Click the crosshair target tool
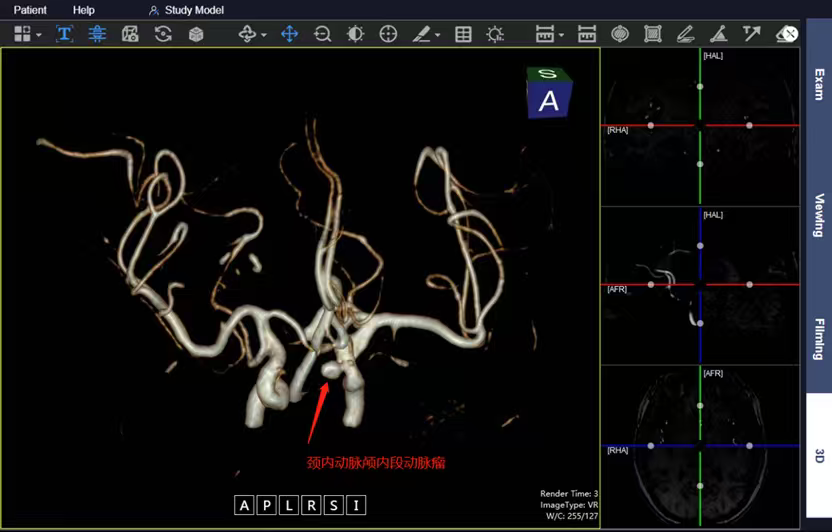Image resolution: width=832 pixels, height=532 pixels. click(388, 34)
